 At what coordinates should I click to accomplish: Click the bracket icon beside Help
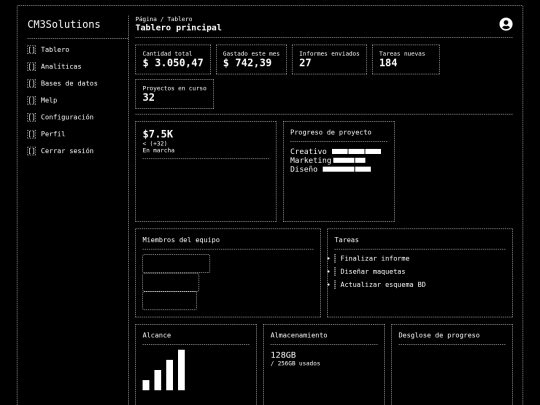click(x=31, y=100)
